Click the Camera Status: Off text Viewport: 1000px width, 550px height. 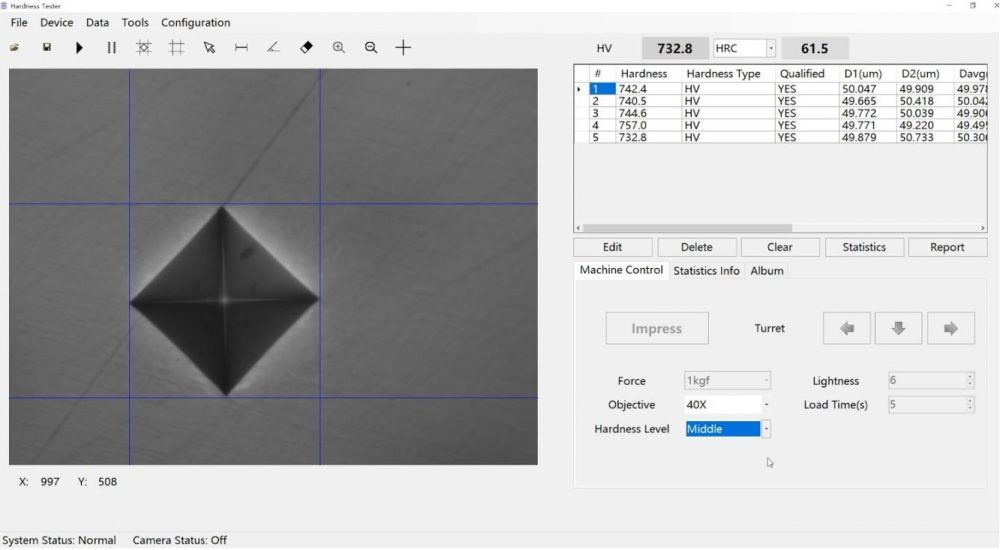pos(180,540)
